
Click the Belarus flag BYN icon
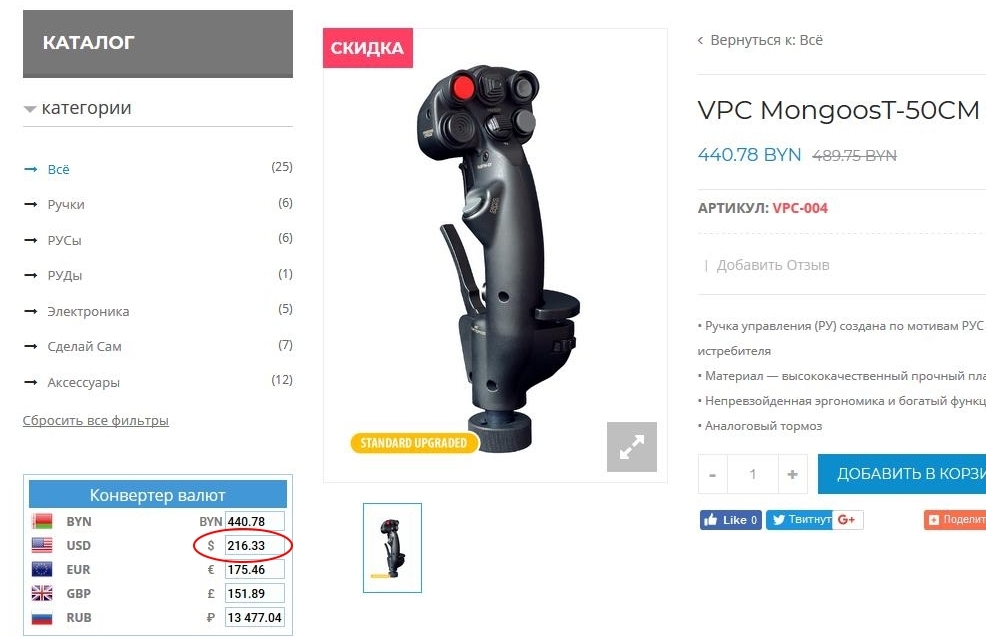tap(42, 521)
